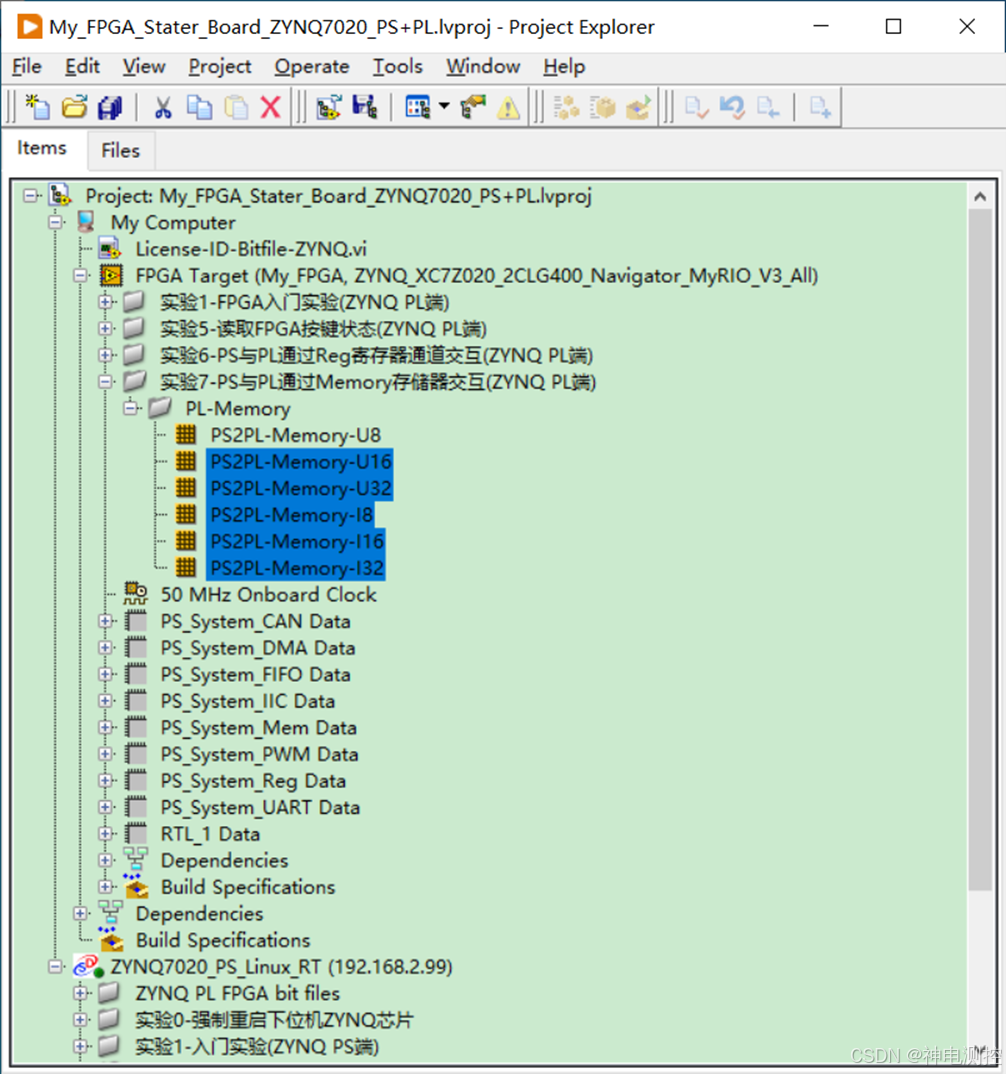Click the Build All toolbar icon
The height and width of the screenshot is (1074, 1006).
tap(566, 108)
